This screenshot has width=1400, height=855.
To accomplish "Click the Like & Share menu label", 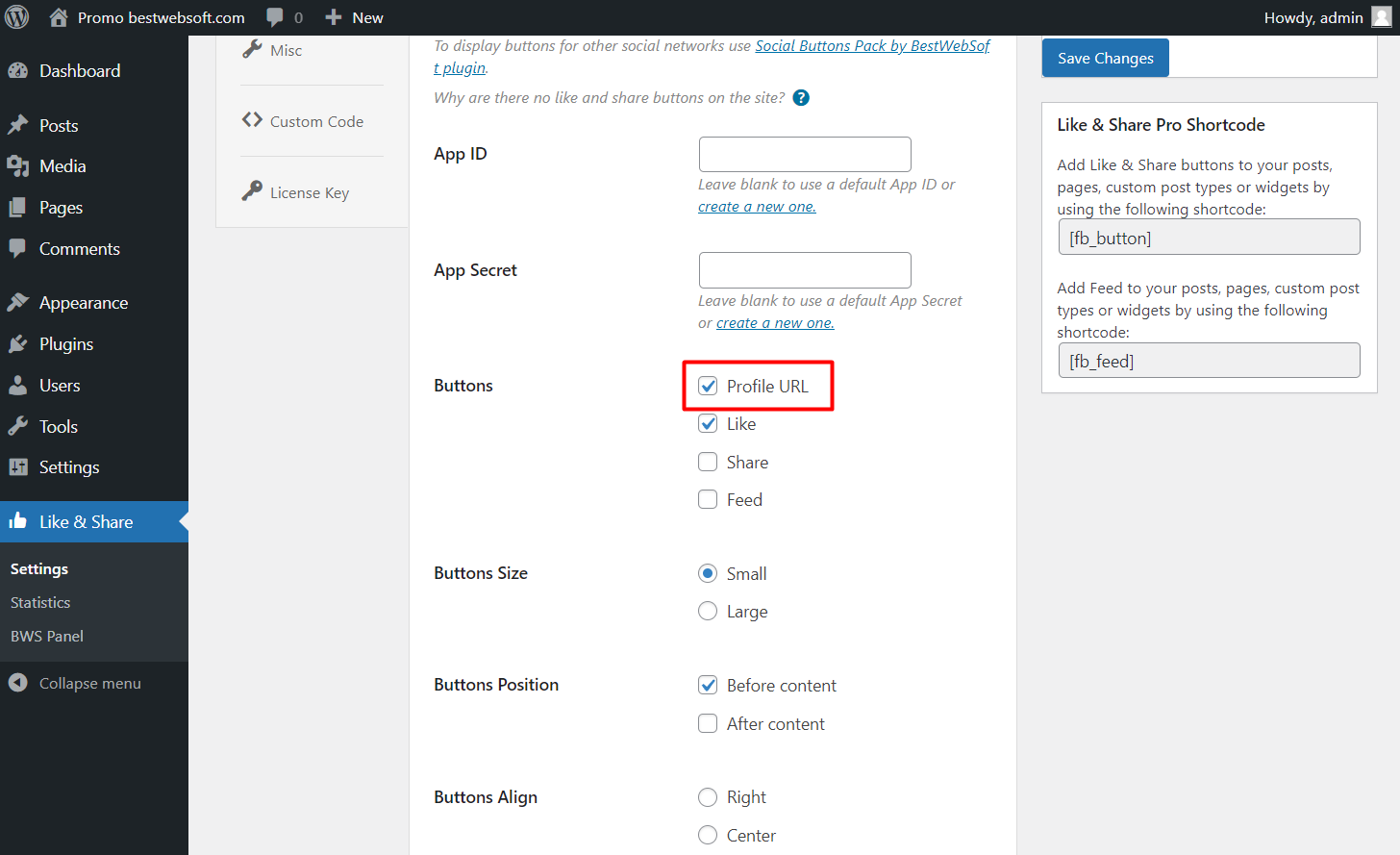I will pyautogui.click(x=87, y=521).
